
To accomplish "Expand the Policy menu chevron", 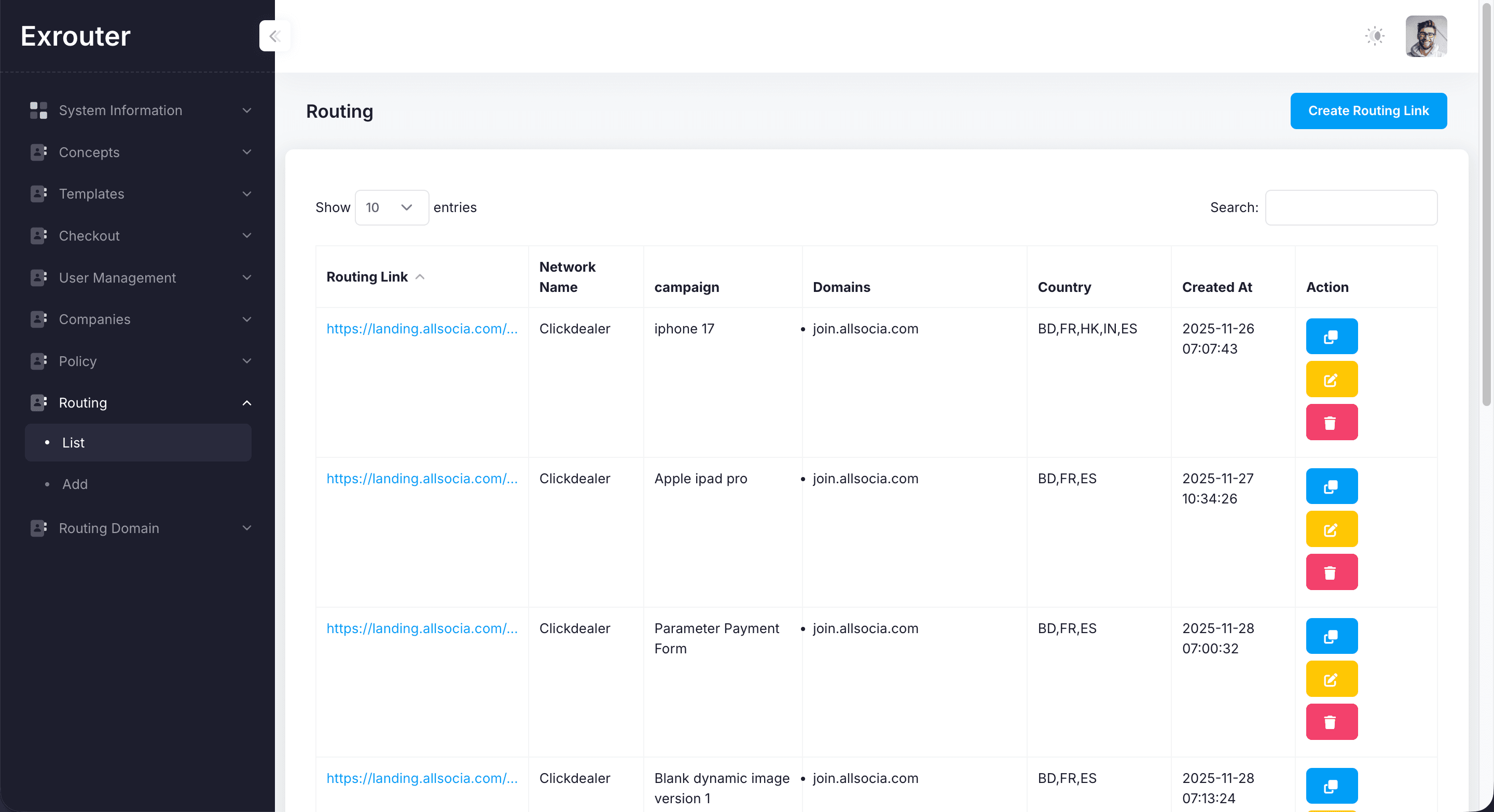I will pyautogui.click(x=247, y=361).
